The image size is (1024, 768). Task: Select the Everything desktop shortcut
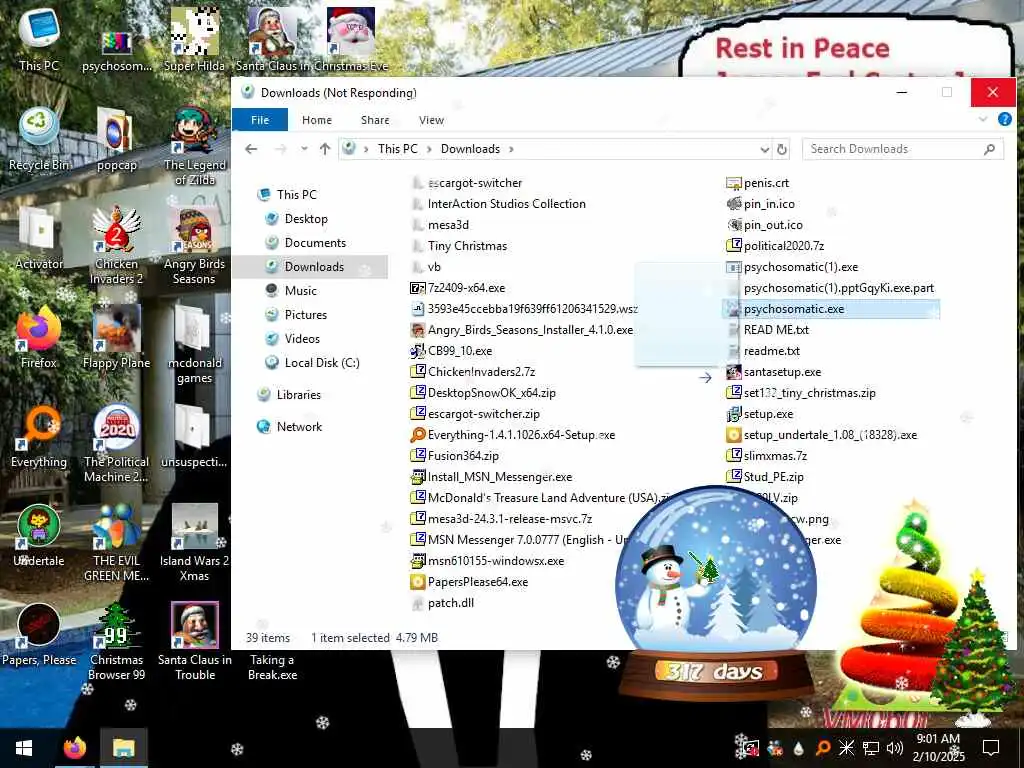39,436
